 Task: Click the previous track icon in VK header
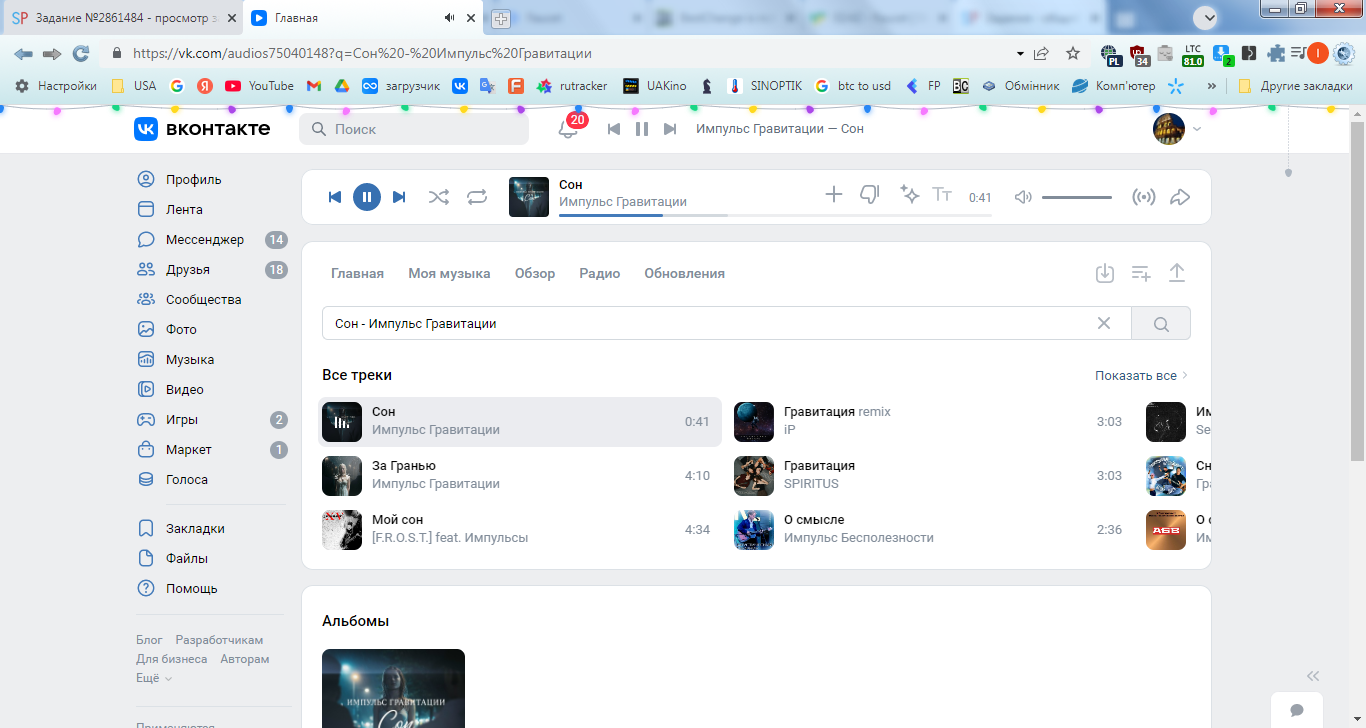click(614, 129)
